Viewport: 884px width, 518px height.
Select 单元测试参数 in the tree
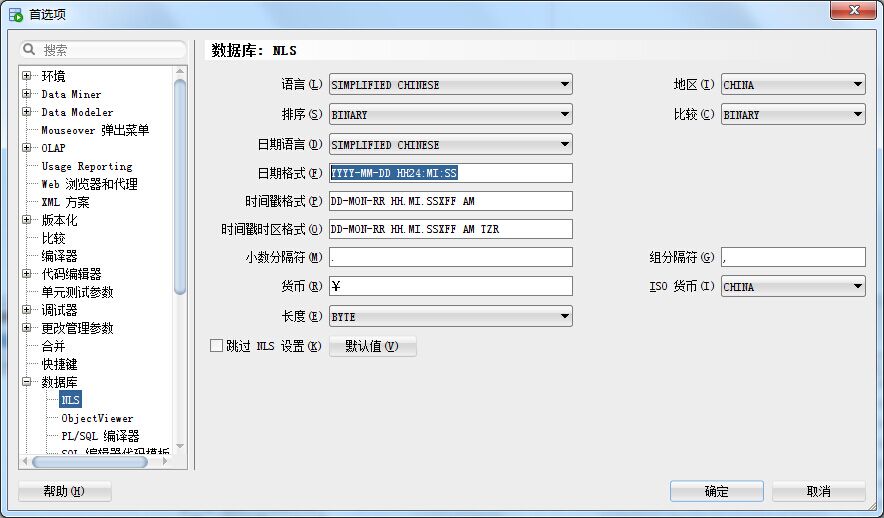click(x=77, y=292)
